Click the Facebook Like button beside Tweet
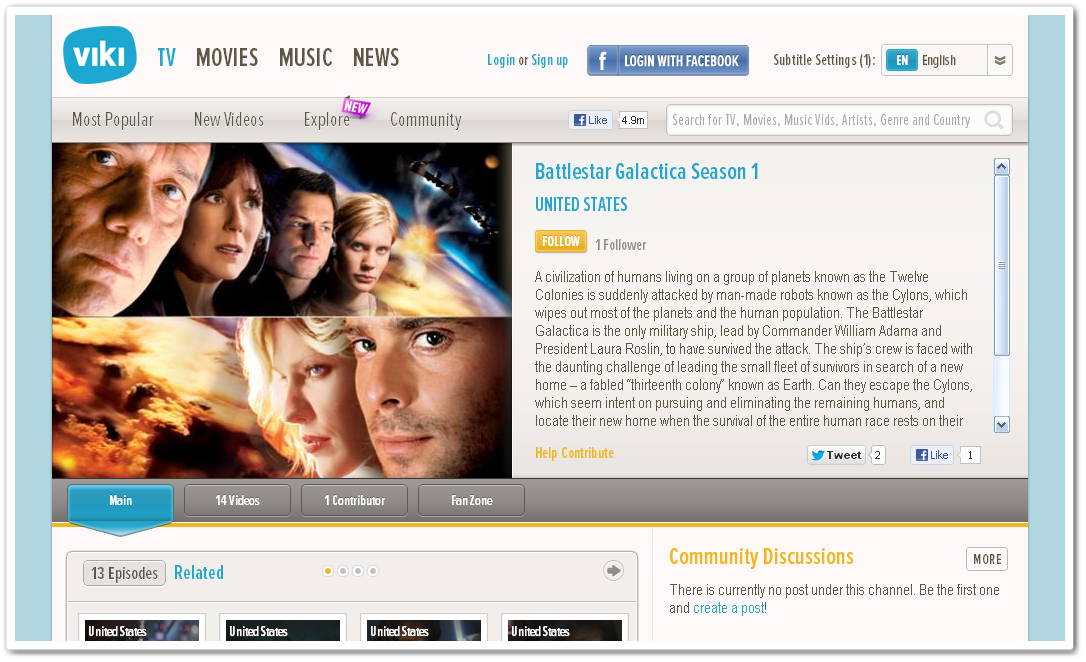Image resolution: width=1086 pixels, height=662 pixels. tap(932, 455)
